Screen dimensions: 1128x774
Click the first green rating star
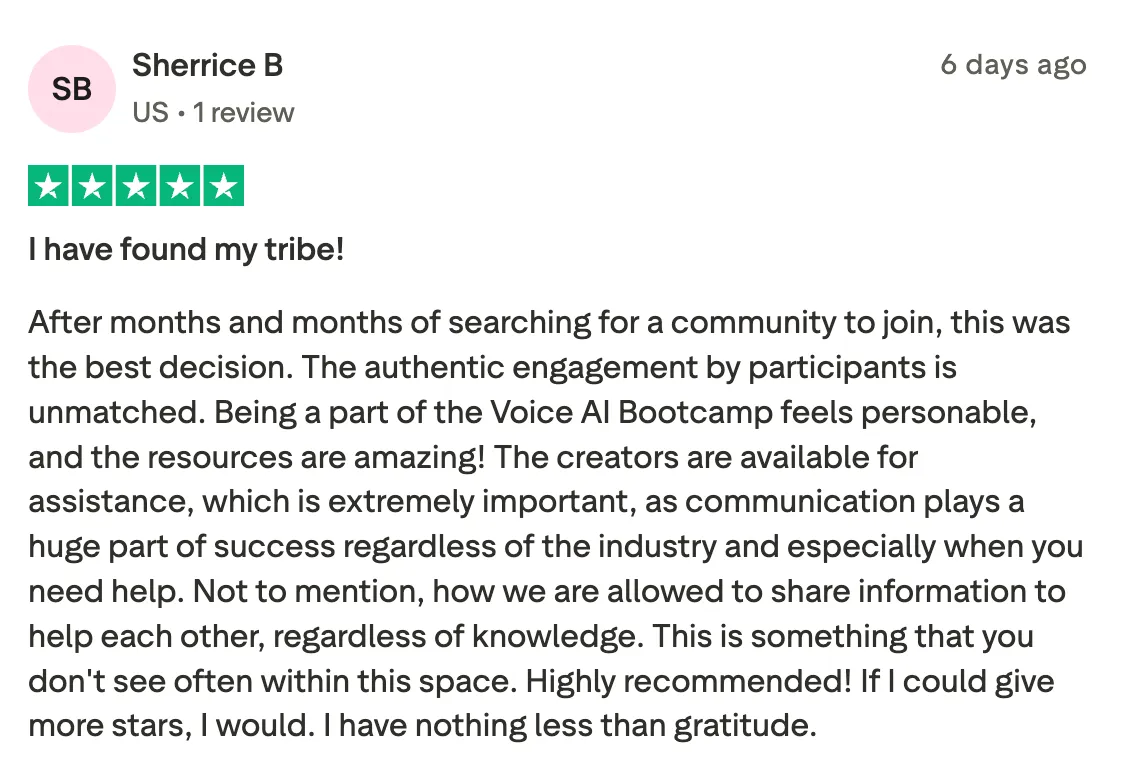coord(48,186)
